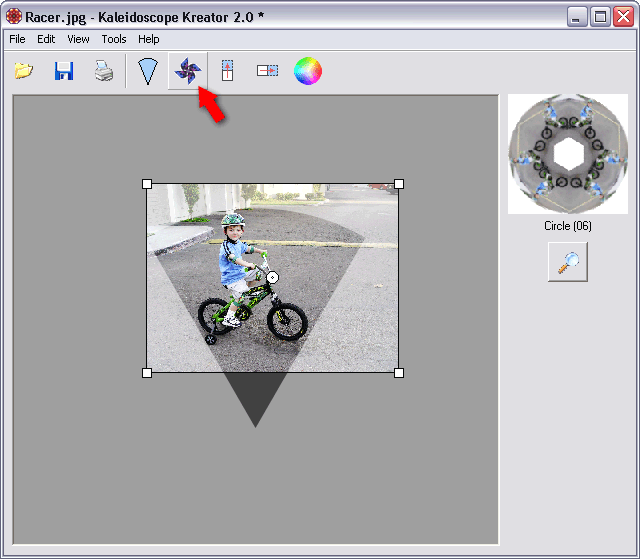The image size is (640, 559).
Task: Print using the printer toolbar icon
Action: pyautogui.click(x=104, y=71)
